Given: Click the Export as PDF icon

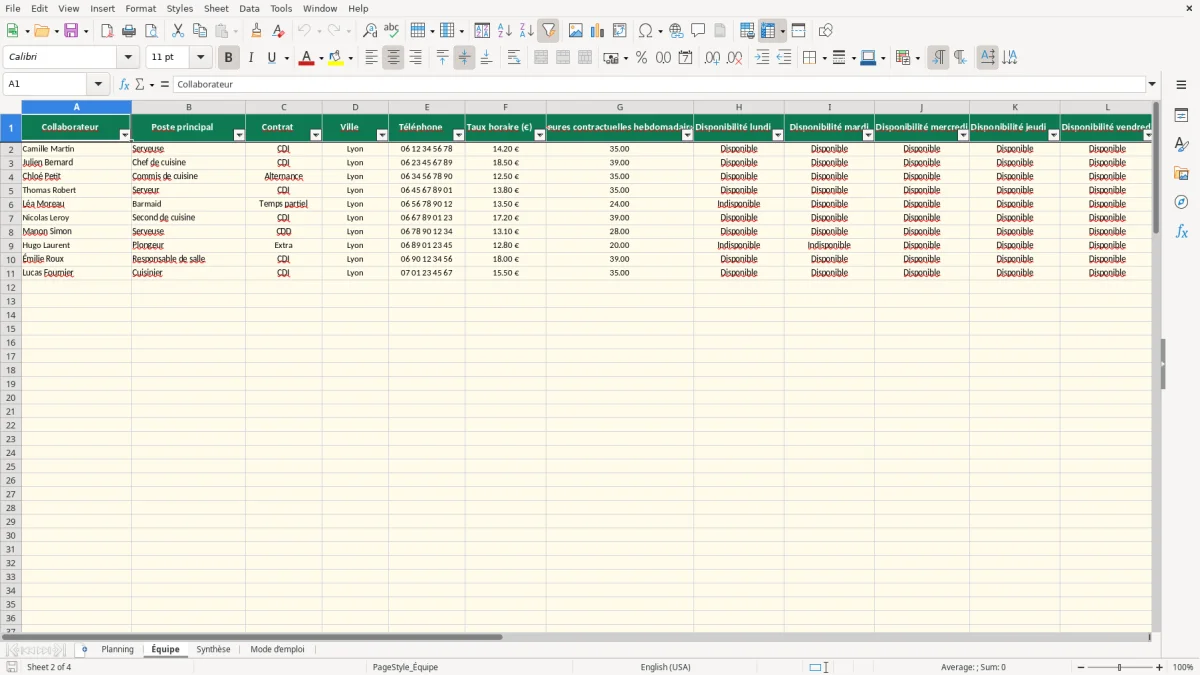Looking at the screenshot, I should tap(107, 31).
